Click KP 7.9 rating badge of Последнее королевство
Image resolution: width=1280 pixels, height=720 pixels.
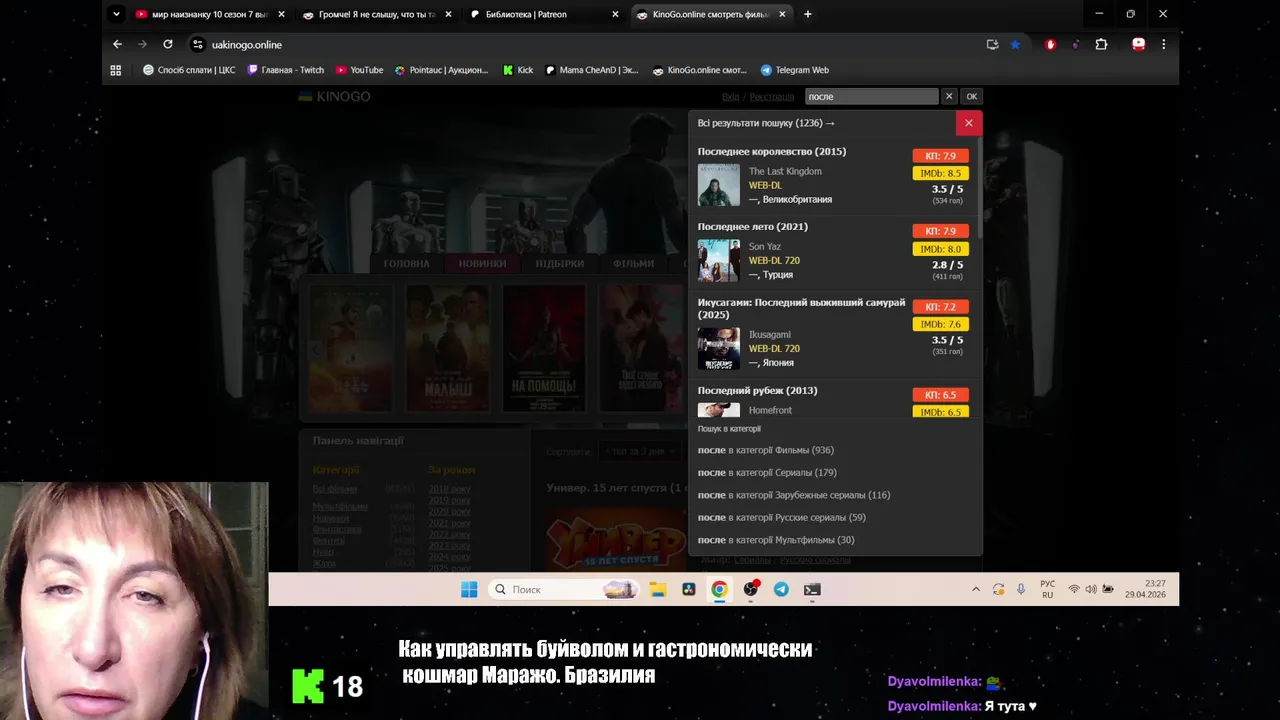[940, 156]
